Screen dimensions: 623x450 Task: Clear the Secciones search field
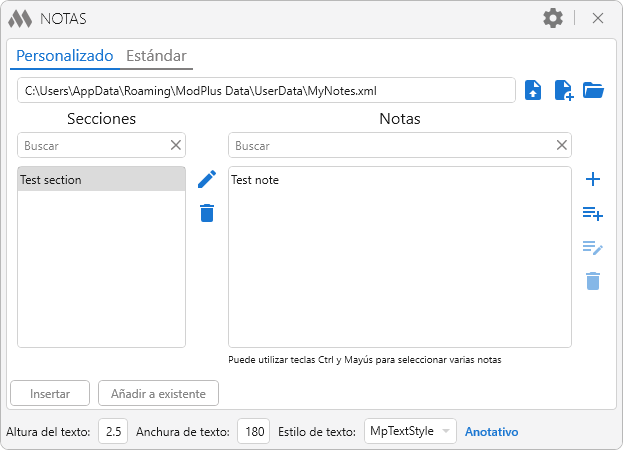pyautogui.click(x=176, y=145)
